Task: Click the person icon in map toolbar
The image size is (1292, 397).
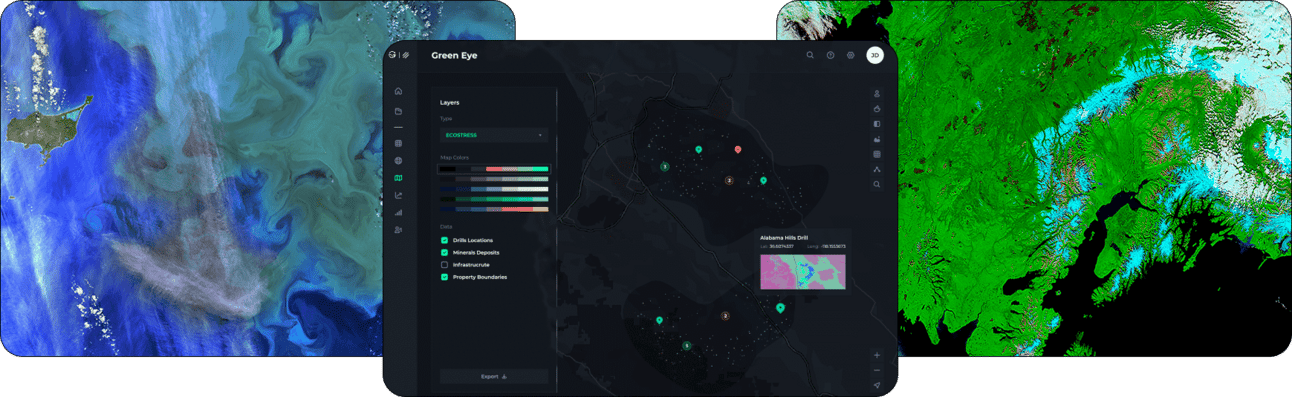Action: tap(877, 93)
